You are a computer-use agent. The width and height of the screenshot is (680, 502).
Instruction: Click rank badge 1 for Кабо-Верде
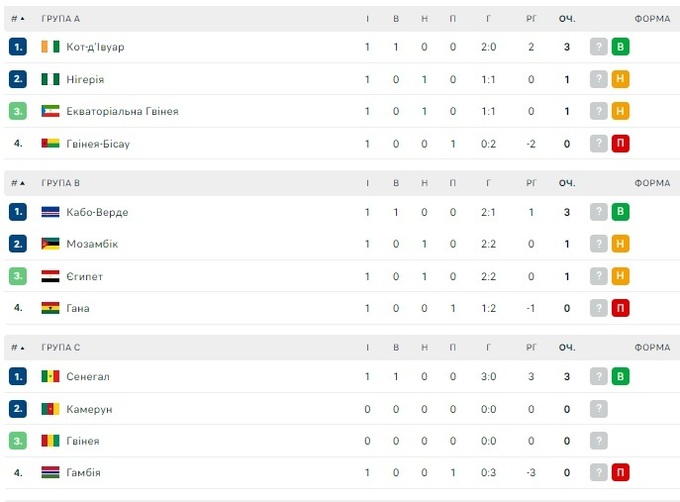point(18,212)
